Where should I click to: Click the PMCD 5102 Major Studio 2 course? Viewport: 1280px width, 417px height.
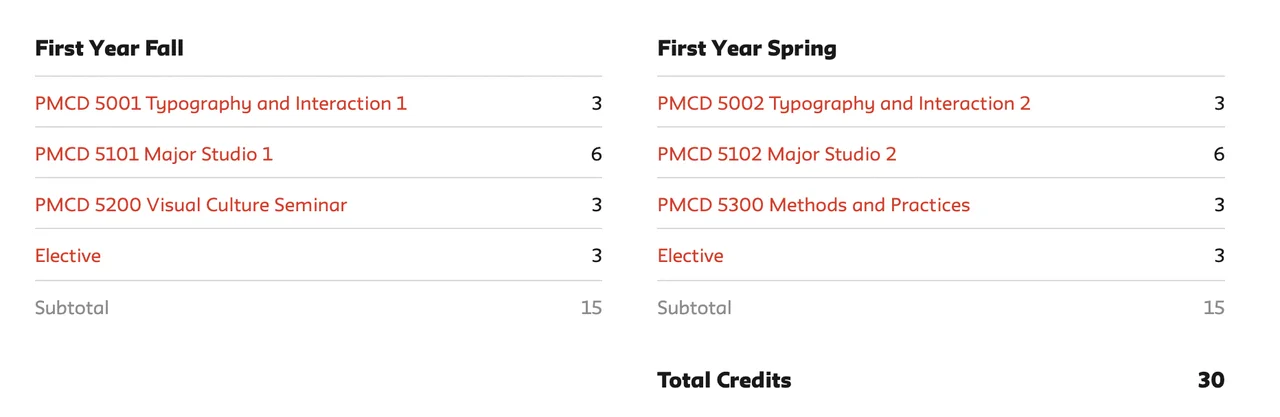point(776,154)
